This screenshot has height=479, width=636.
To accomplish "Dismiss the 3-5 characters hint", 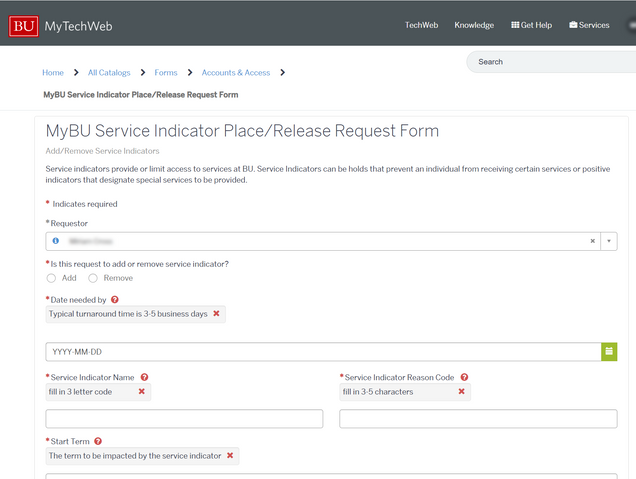I will click(462, 391).
